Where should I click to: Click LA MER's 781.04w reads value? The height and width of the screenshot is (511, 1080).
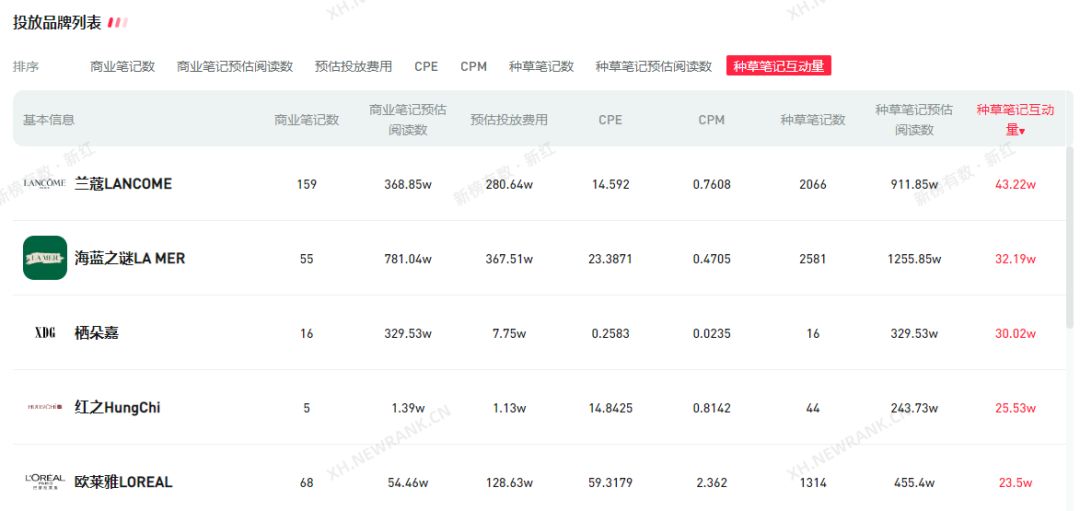408,259
